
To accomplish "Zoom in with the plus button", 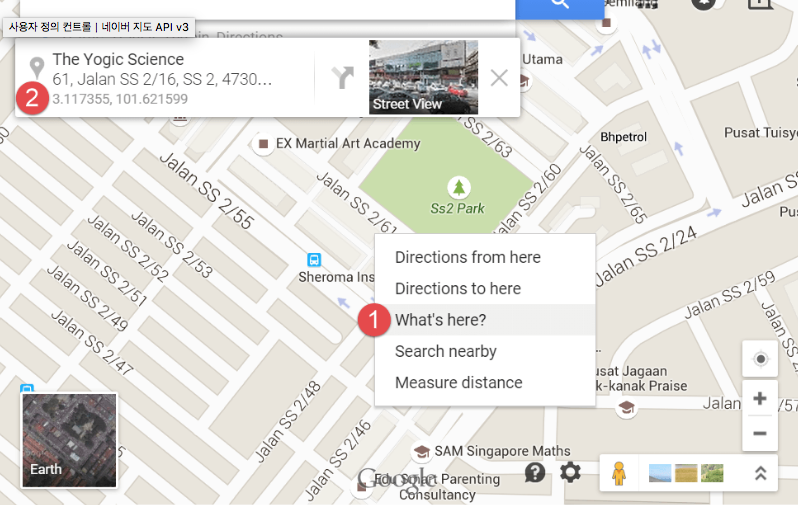I will tap(760, 398).
